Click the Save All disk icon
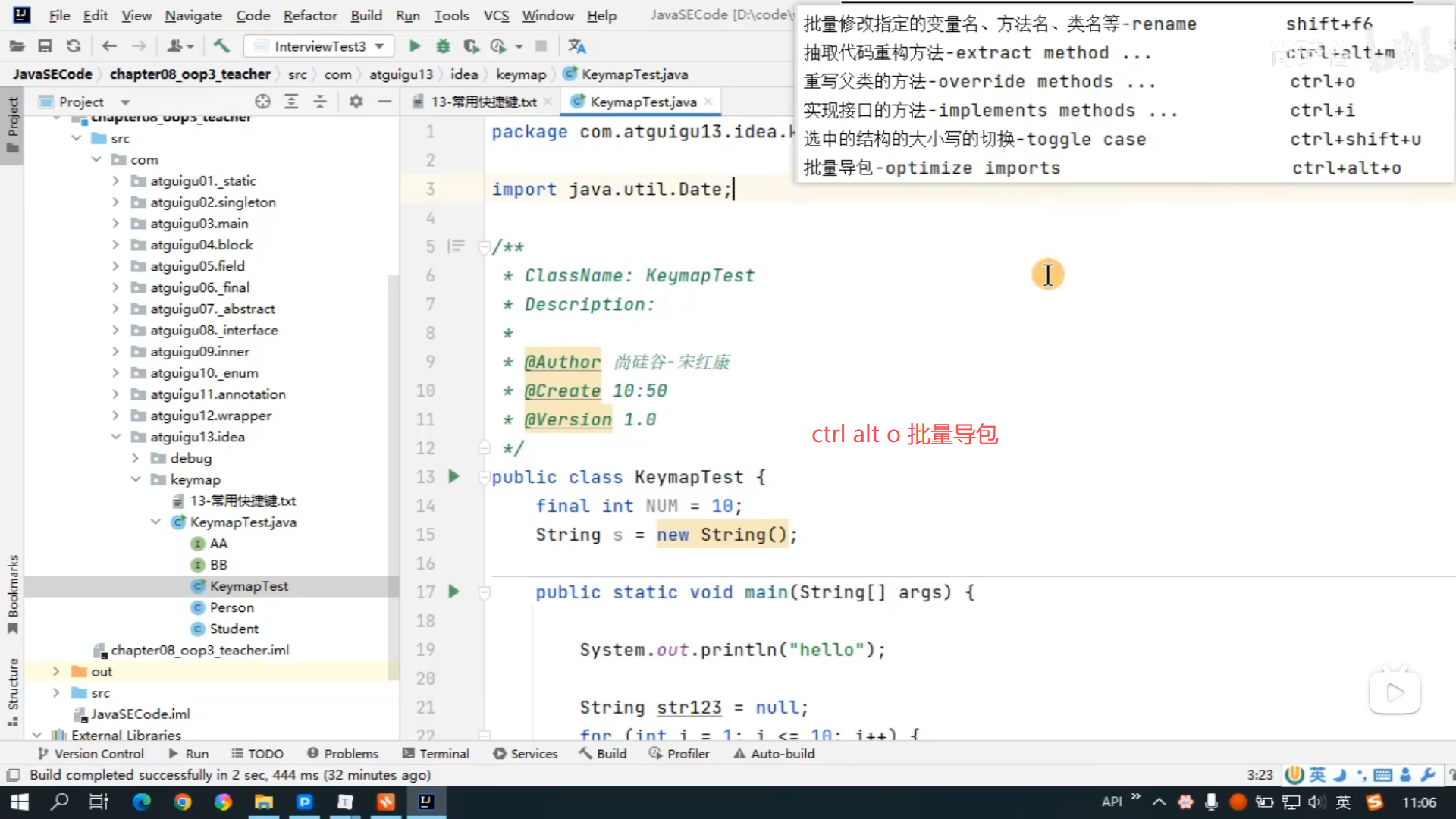Viewport: 1456px width, 819px height. pyautogui.click(x=45, y=46)
